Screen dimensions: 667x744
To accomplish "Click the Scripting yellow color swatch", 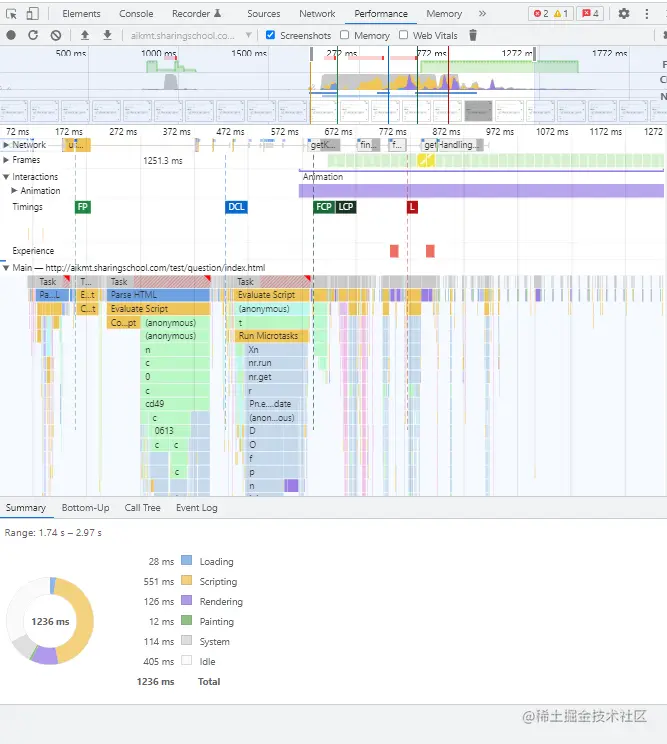I will [187, 580].
